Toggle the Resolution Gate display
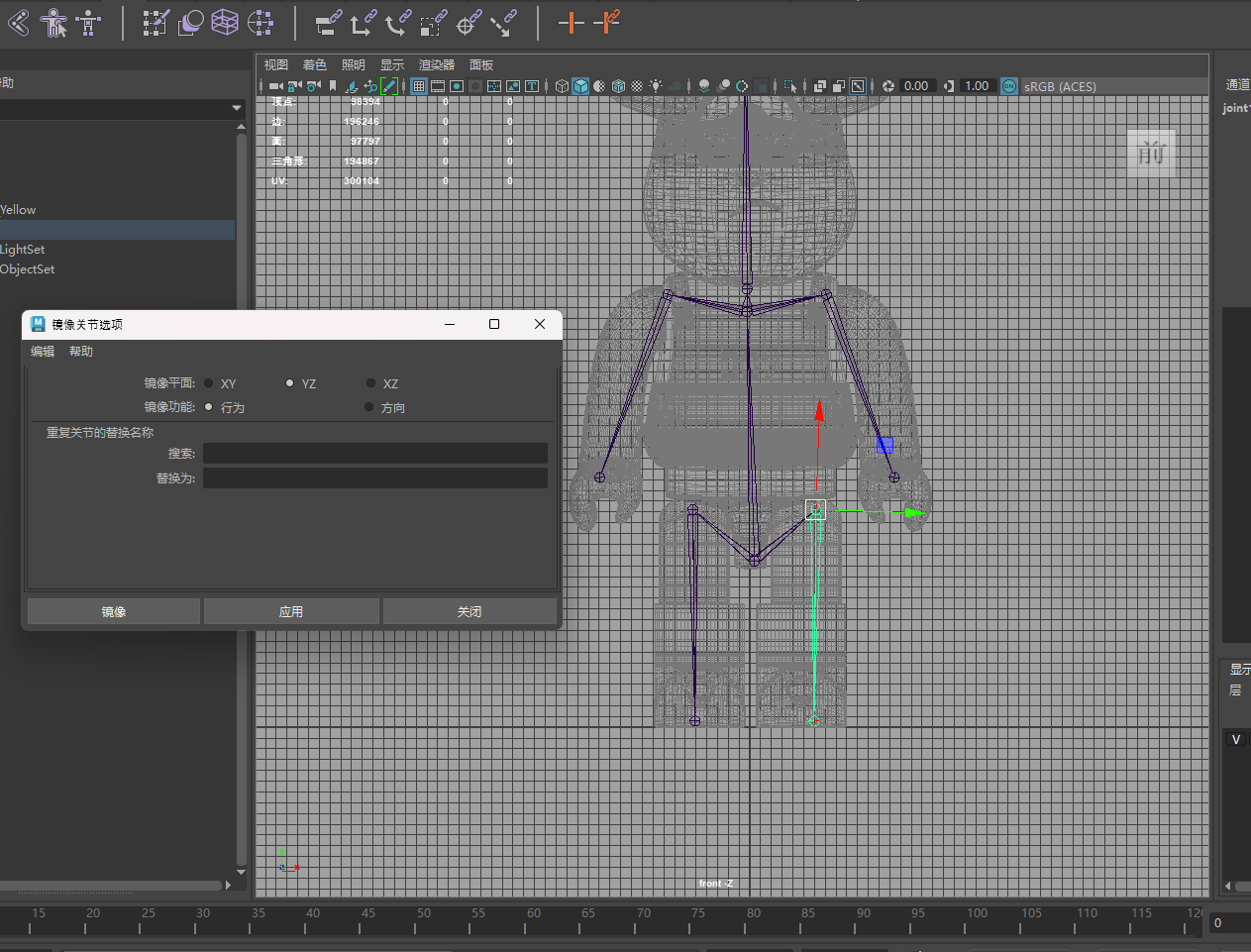The width and height of the screenshot is (1251, 952). click(457, 86)
